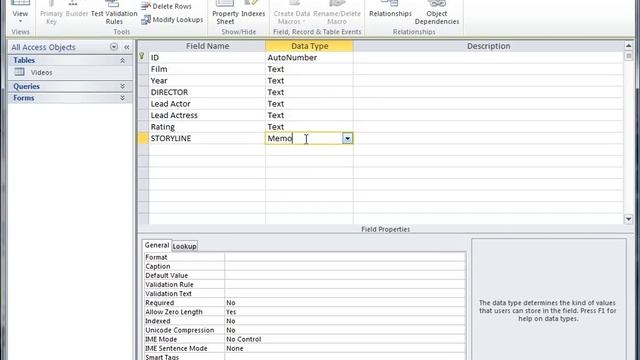Image resolution: width=640 pixels, height=360 pixels.
Task: Click Delete Rows in the Tools group
Action: tap(167, 6)
